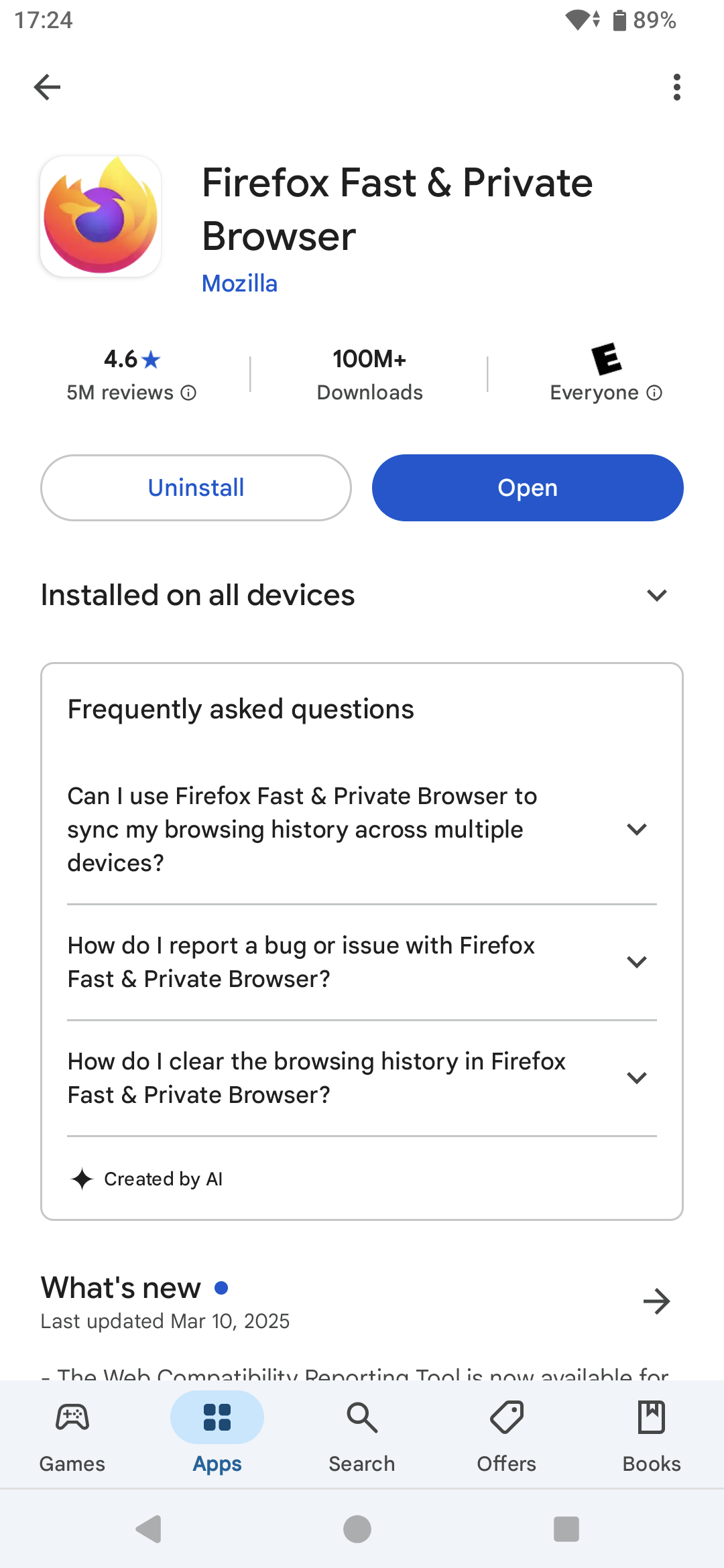Tap the Everyone content rating E icon
724x1568 pixels.
pos(606,359)
